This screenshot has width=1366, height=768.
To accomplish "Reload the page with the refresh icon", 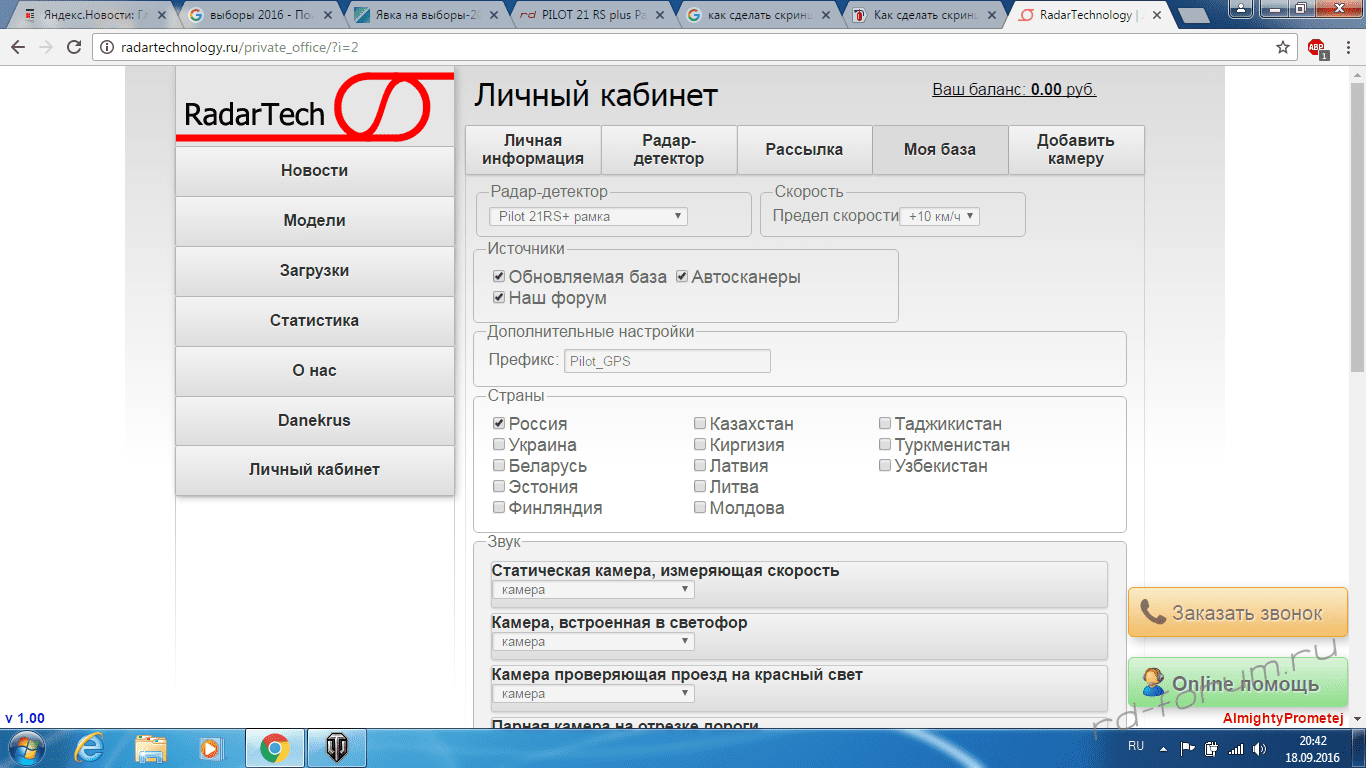I will [74, 47].
